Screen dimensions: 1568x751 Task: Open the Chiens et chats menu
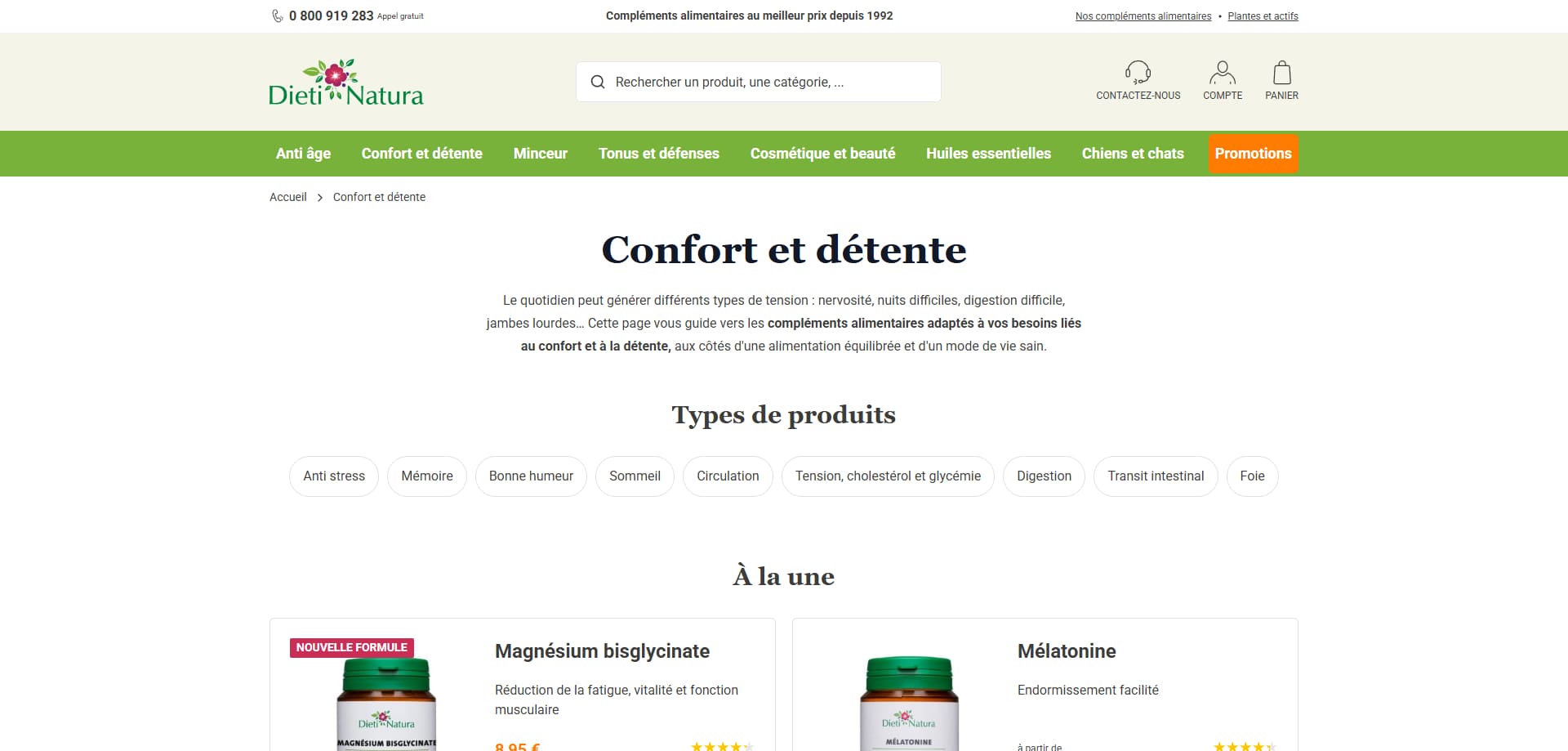[1133, 154]
